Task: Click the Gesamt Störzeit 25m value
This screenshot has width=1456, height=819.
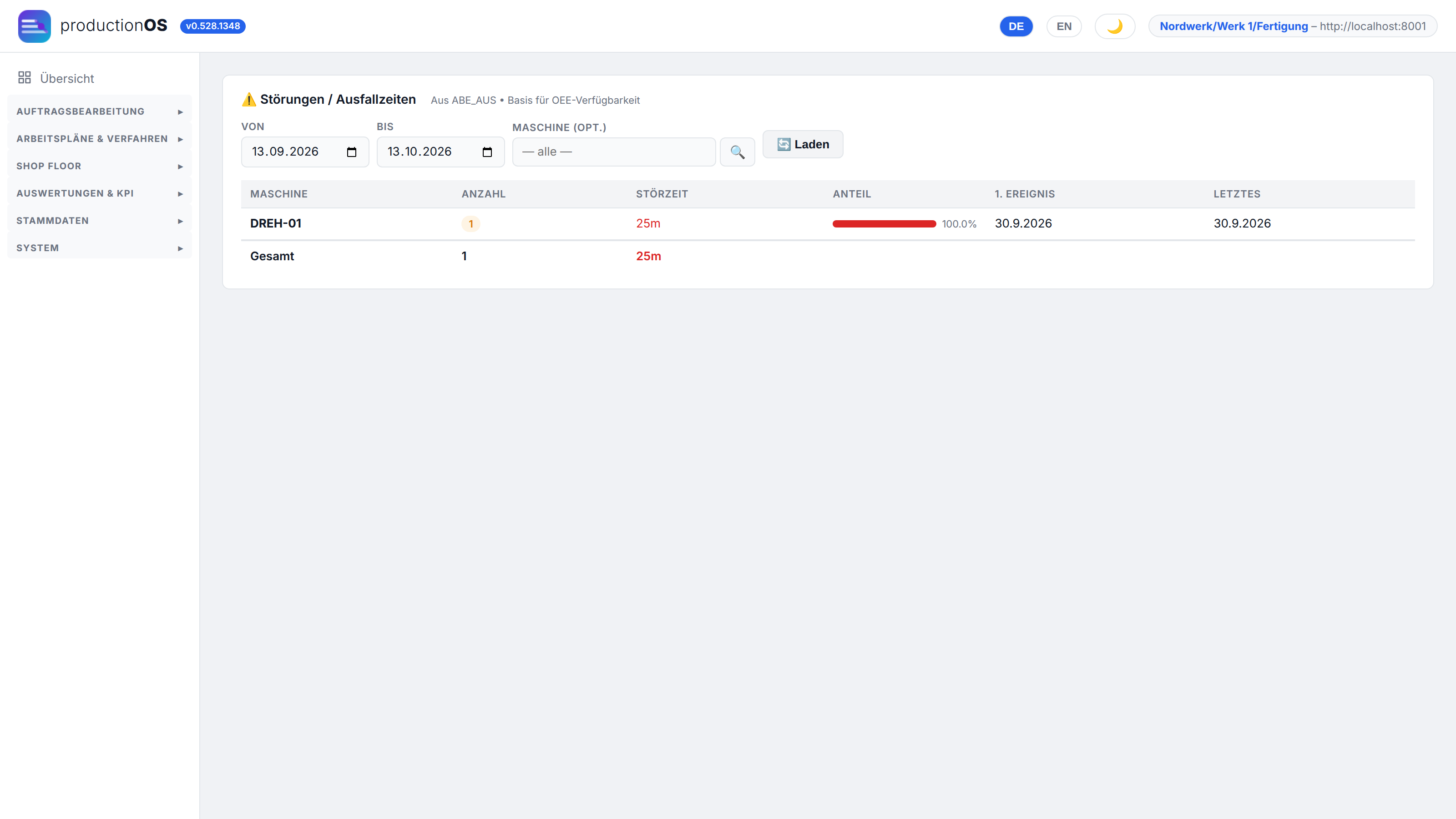Action: [648, 256]
